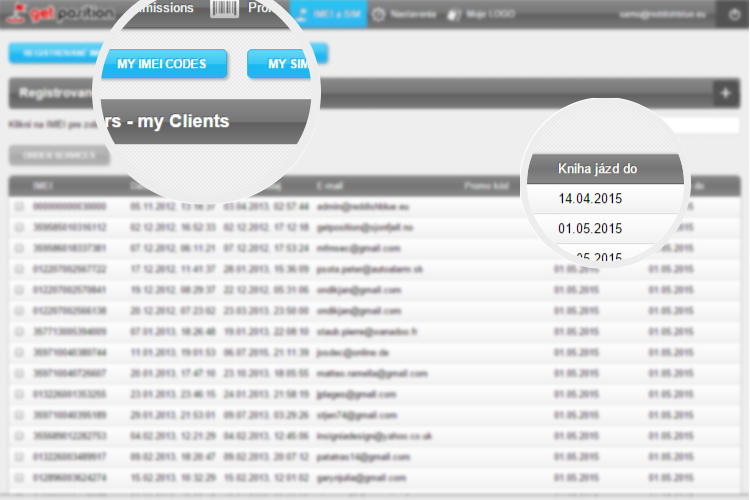750x500 pixels.
Task: Click the posta.peter@autoalarm.sk email cell
Action: 370,269
